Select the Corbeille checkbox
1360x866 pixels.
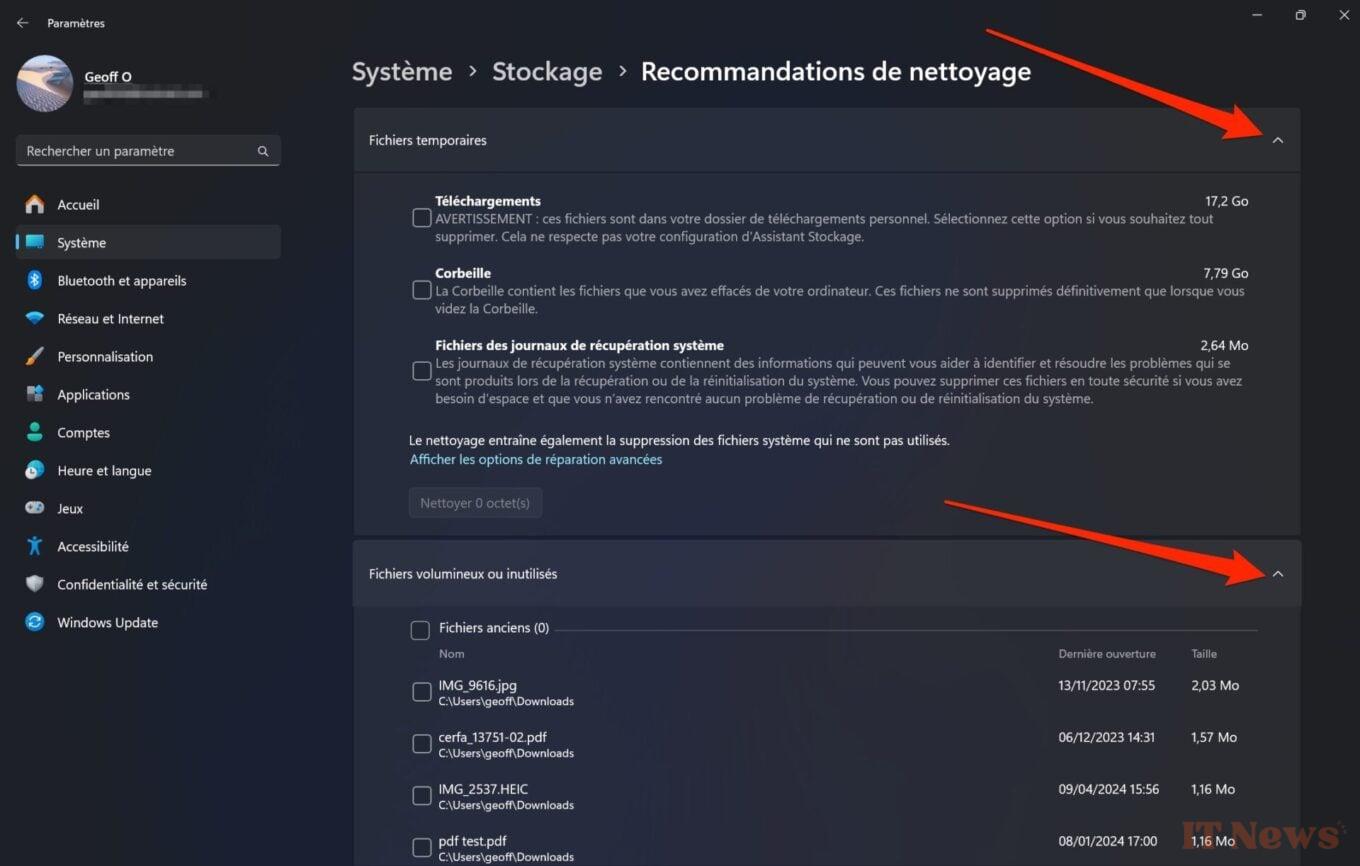[x=421, y=290]
